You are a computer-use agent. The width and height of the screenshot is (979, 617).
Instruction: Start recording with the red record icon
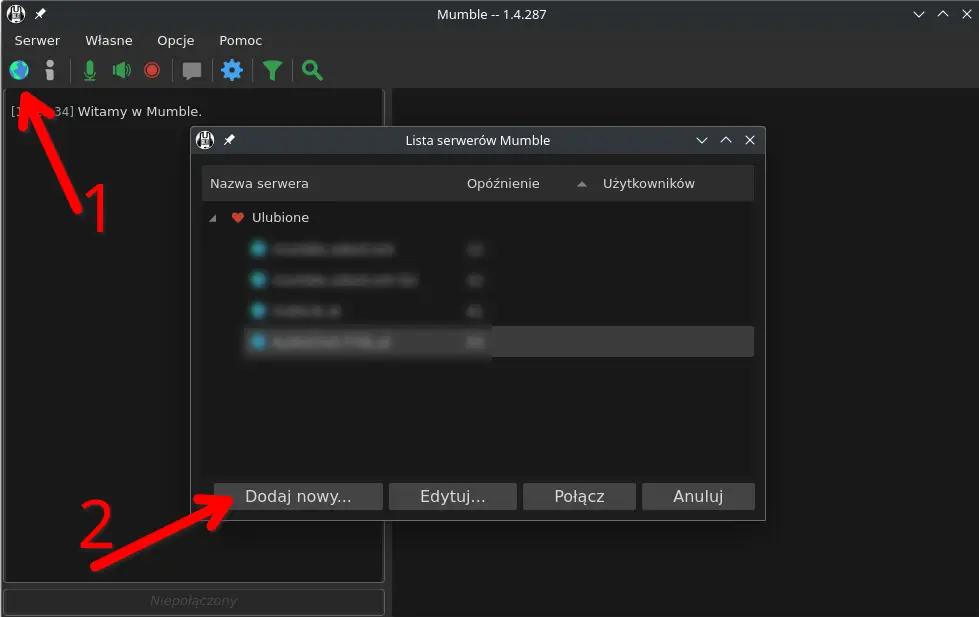(x=152, y=70)
